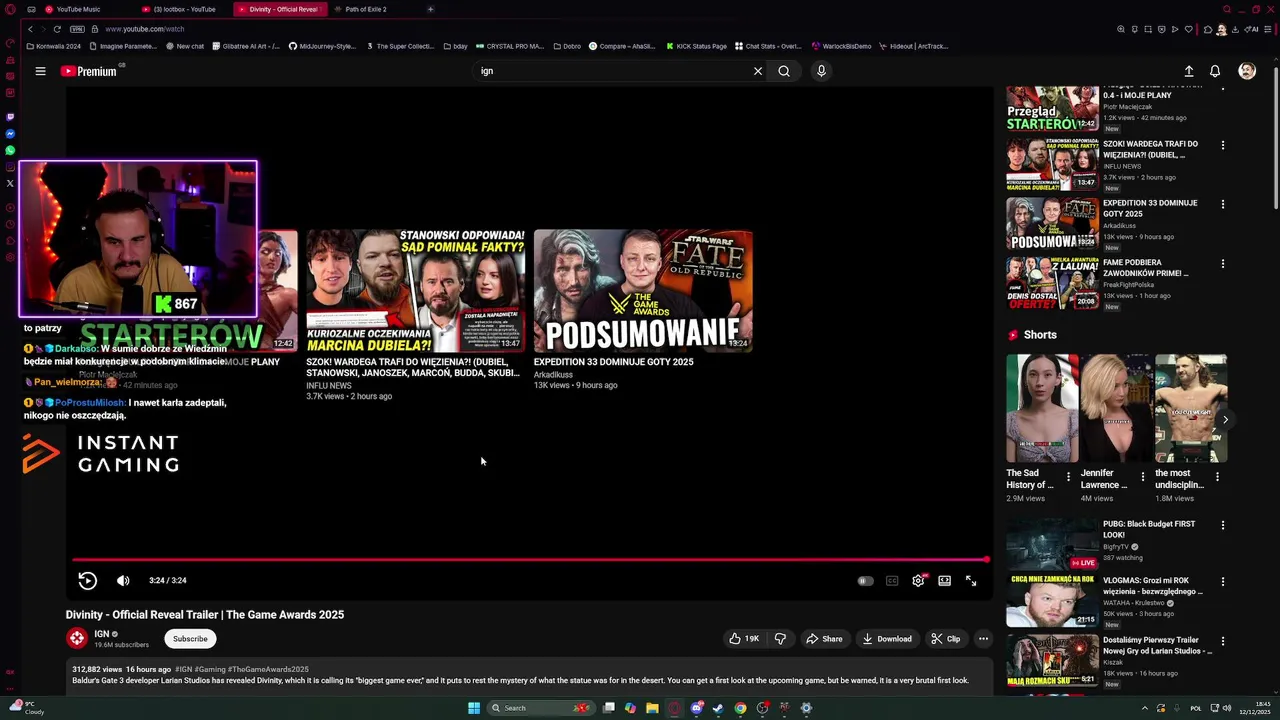Image resolution: width=1280 pixels, height=720 pixels.
Task: Go back in browser history
Action: point(31,29)
